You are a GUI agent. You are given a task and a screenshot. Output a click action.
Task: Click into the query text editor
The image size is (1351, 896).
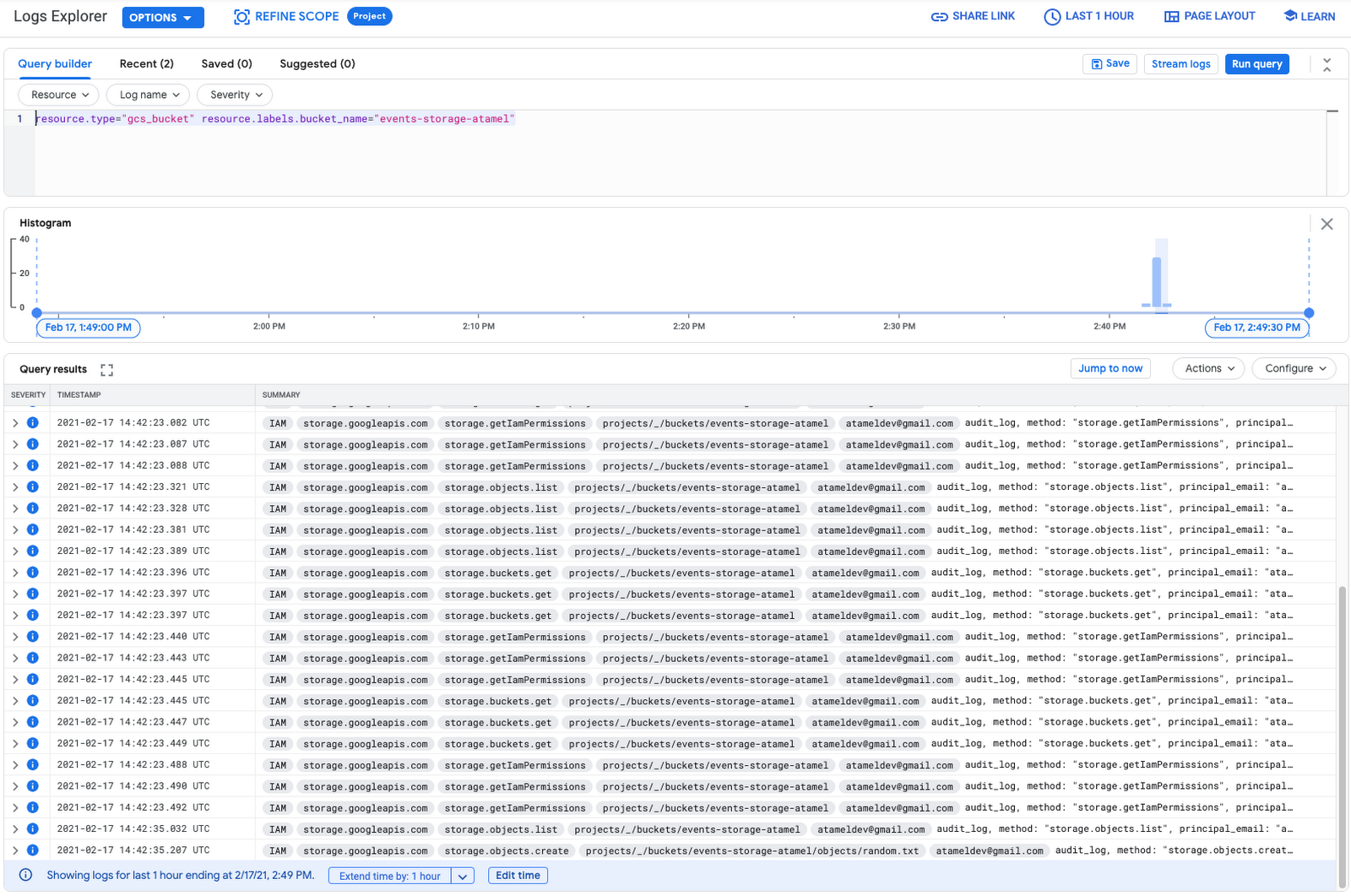click(680, 153)
